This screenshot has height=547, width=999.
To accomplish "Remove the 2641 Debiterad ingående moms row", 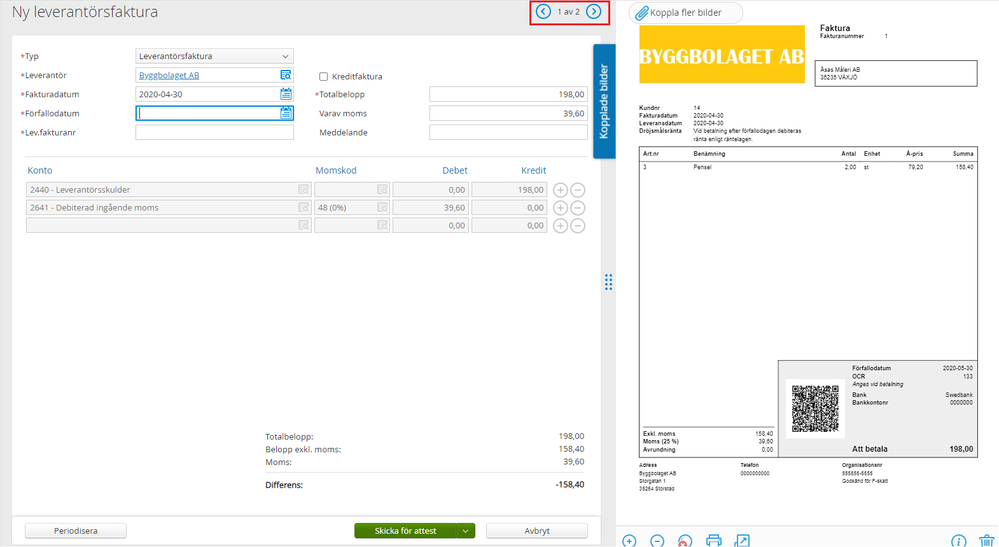I will coord(578,207).
